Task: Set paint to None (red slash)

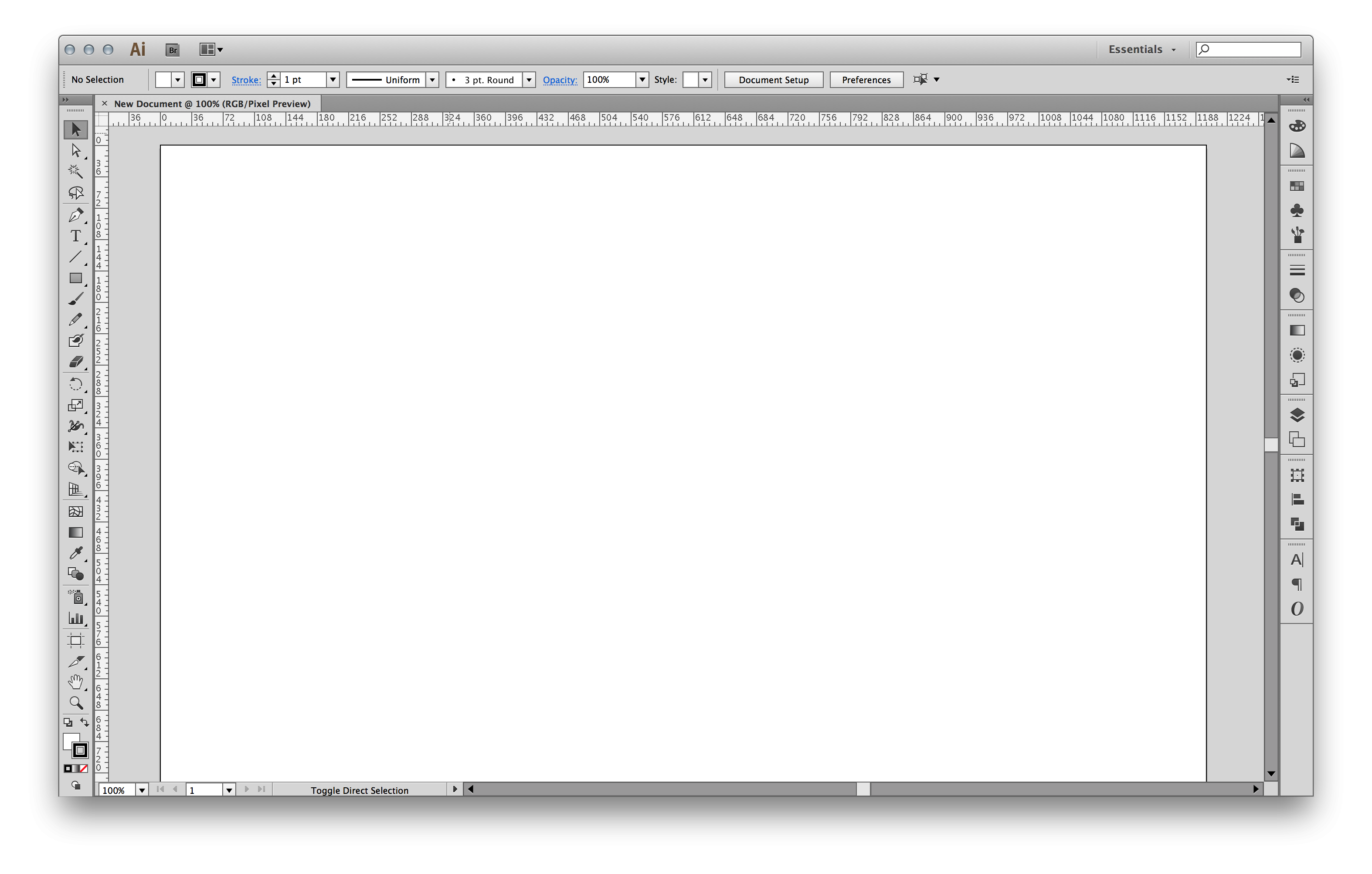Action: coord(84,769)
